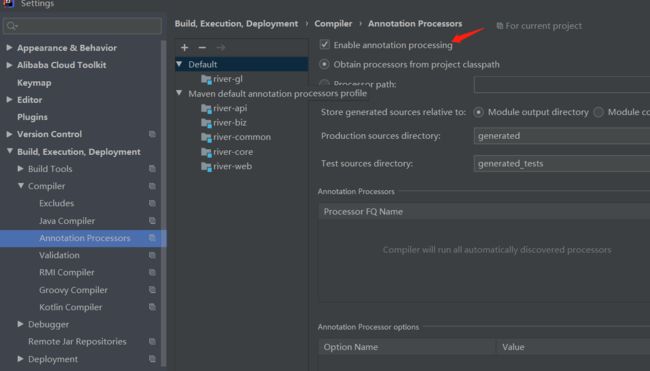Click project-level icon beside Annotation Processors
Viewport: 650px width, 371px height.
(x=152, y=238)
